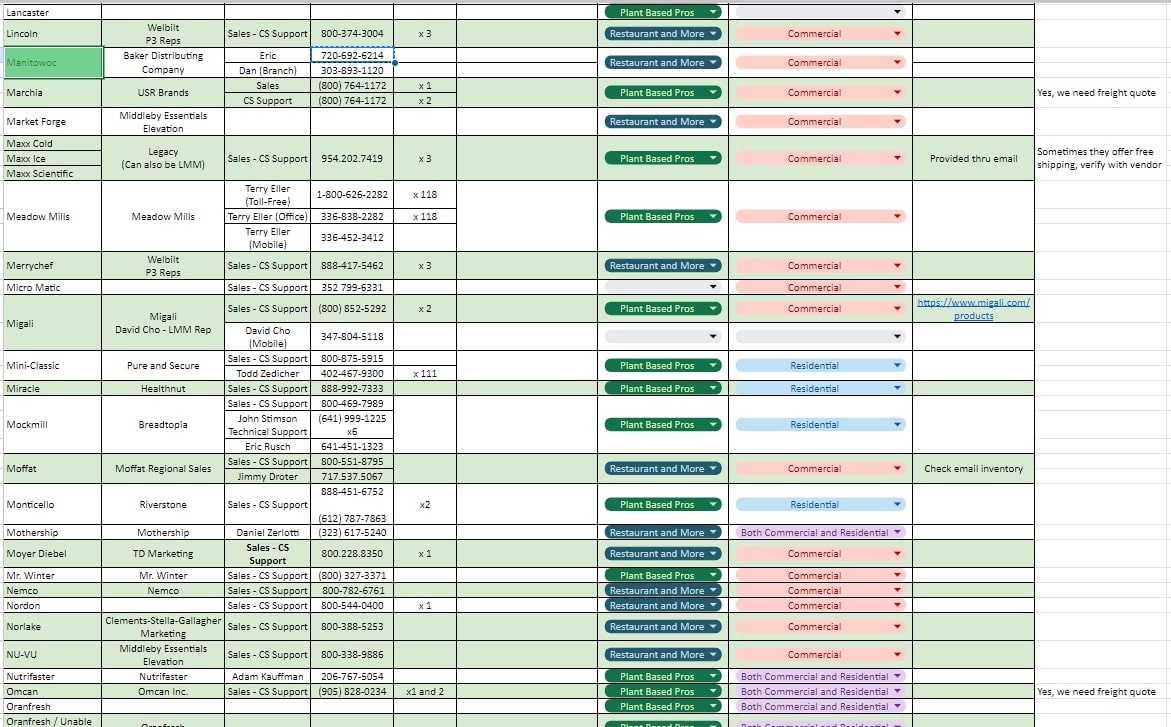Viewport: 1171px width, 727px height.
Task: Open the Miracle row Residential dropdown
Action: coord(820,389)
